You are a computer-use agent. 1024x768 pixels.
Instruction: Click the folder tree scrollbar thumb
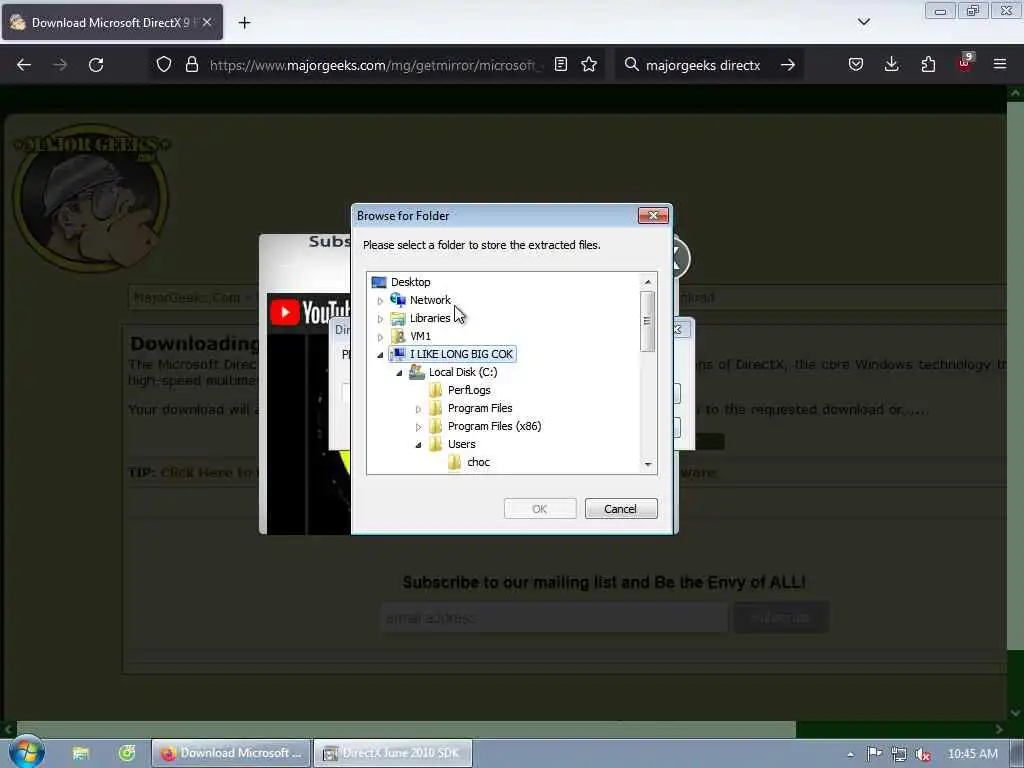coord(647,321)
